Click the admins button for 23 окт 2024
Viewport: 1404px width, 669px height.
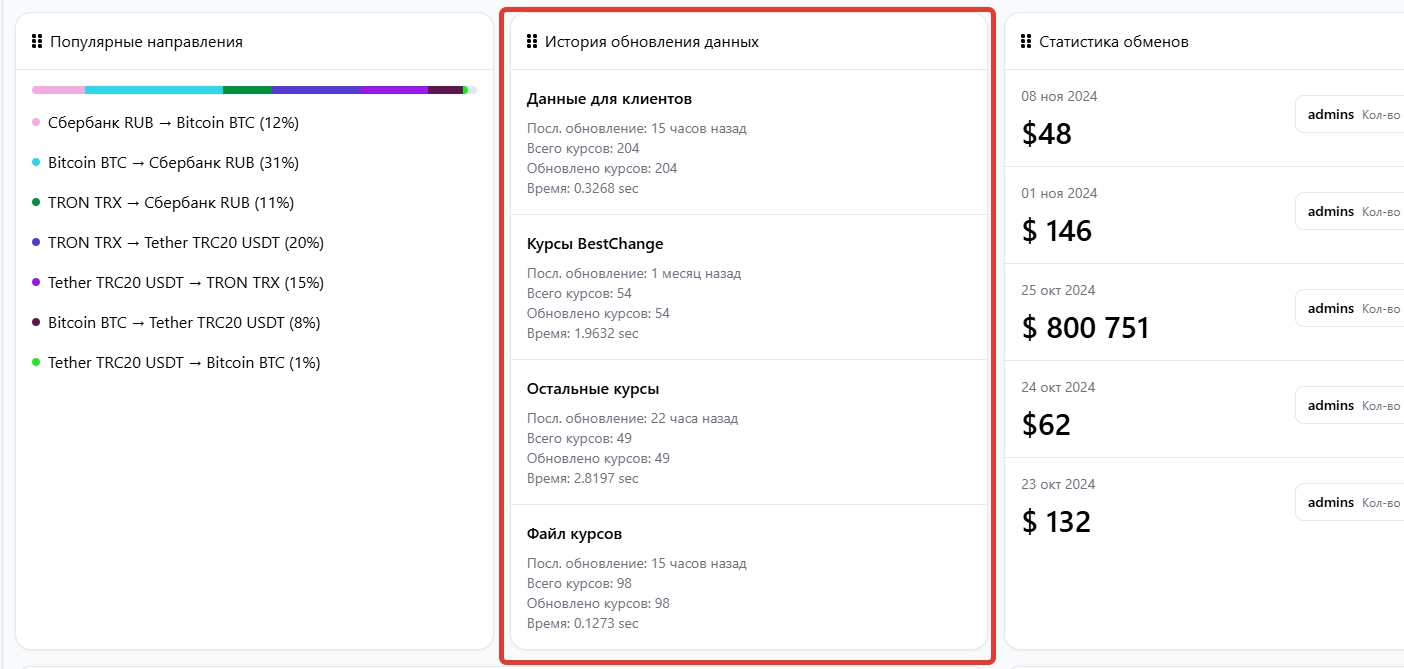1331,502
